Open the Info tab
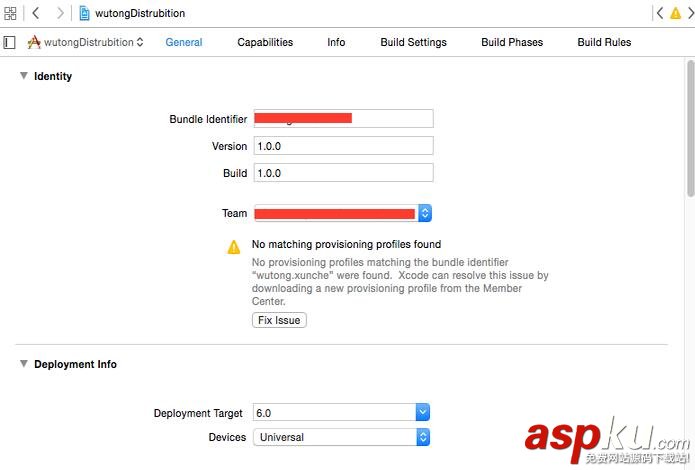The width and height of the screenshot is (695, 470). (336, 42)
